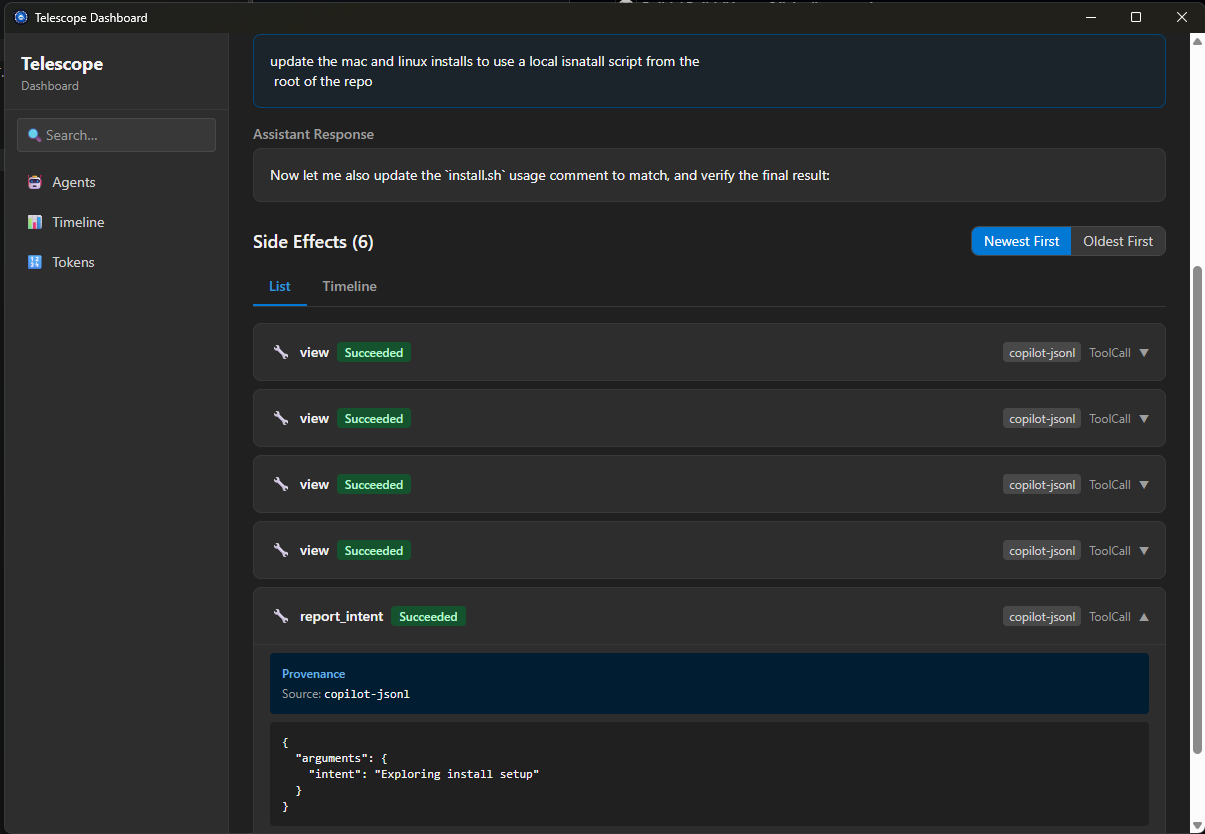
Task: Switch to the Timeline tab in Side Effects
Action: 349,286
